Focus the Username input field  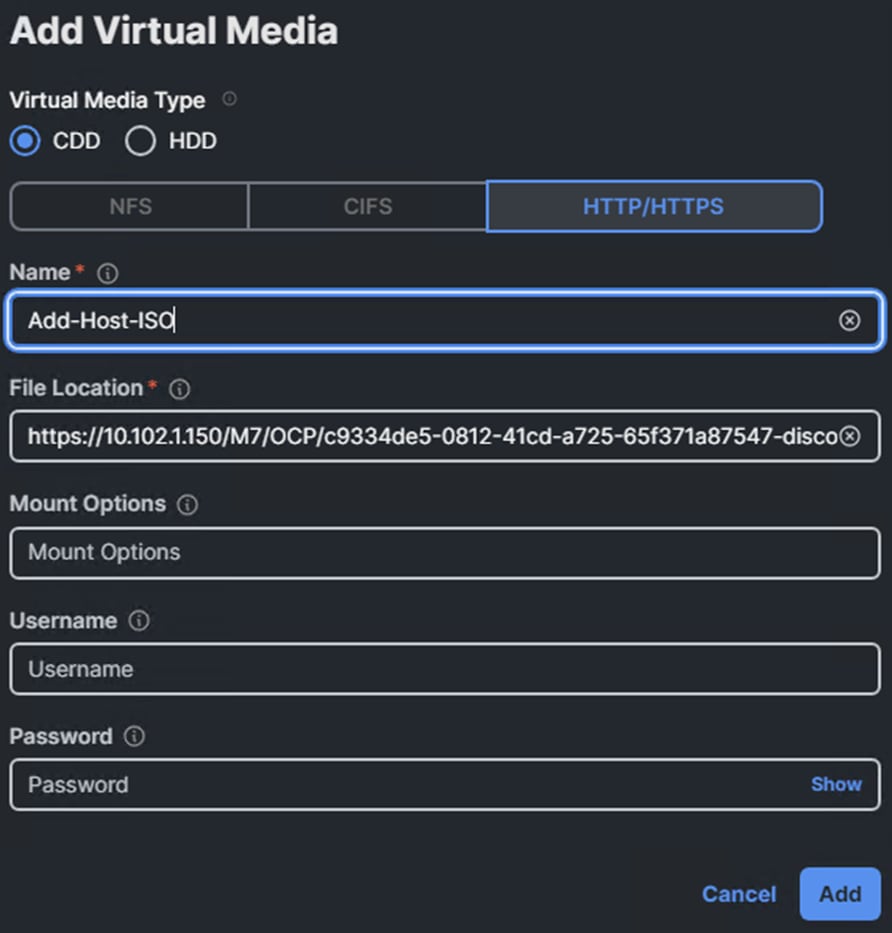click(445, 669)
